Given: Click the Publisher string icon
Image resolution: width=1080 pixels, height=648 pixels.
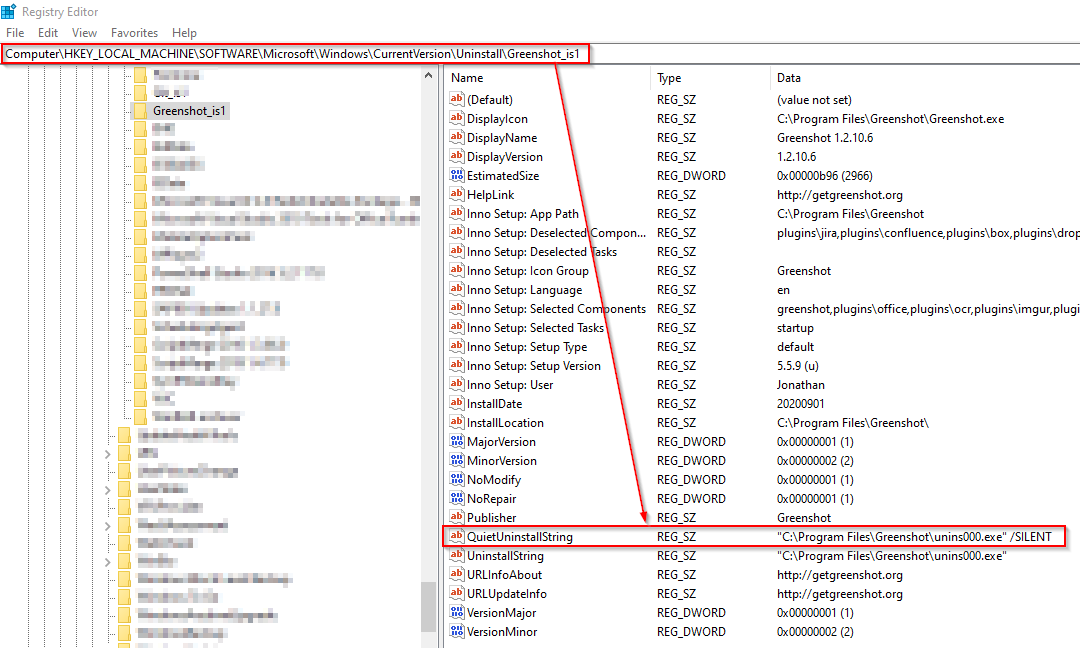Looking at the screenshot, I should click(457, 517).
